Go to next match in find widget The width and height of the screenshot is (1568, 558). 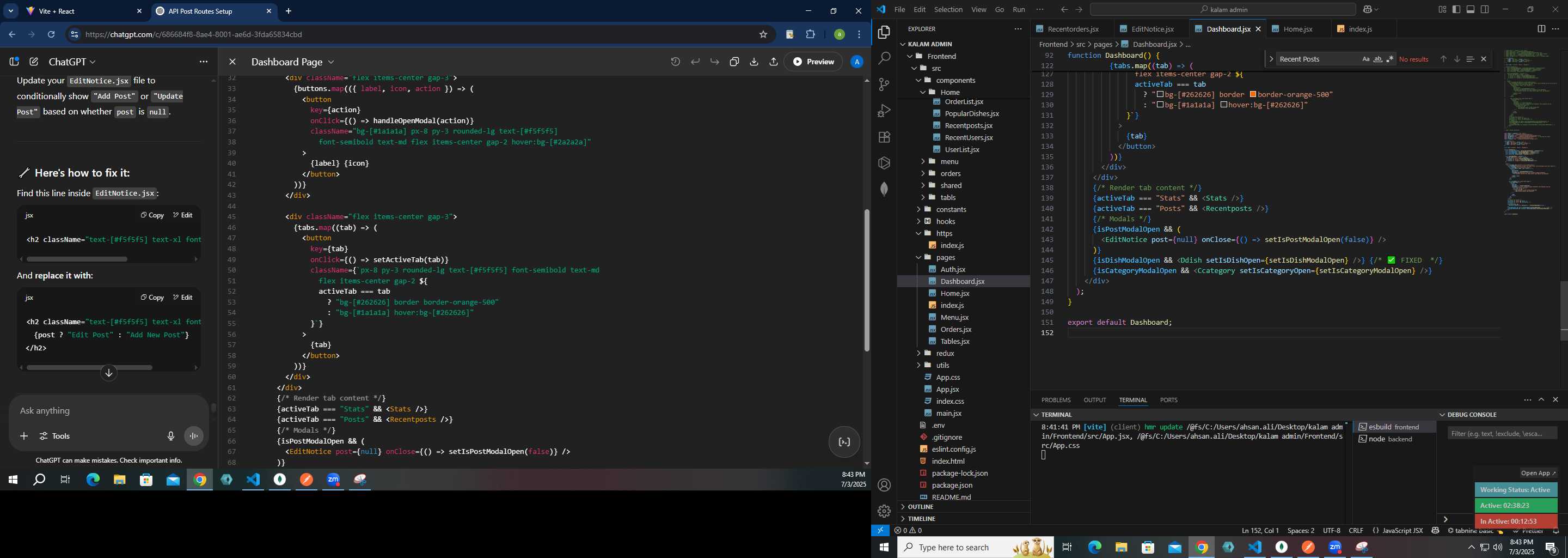point(1456,59)
